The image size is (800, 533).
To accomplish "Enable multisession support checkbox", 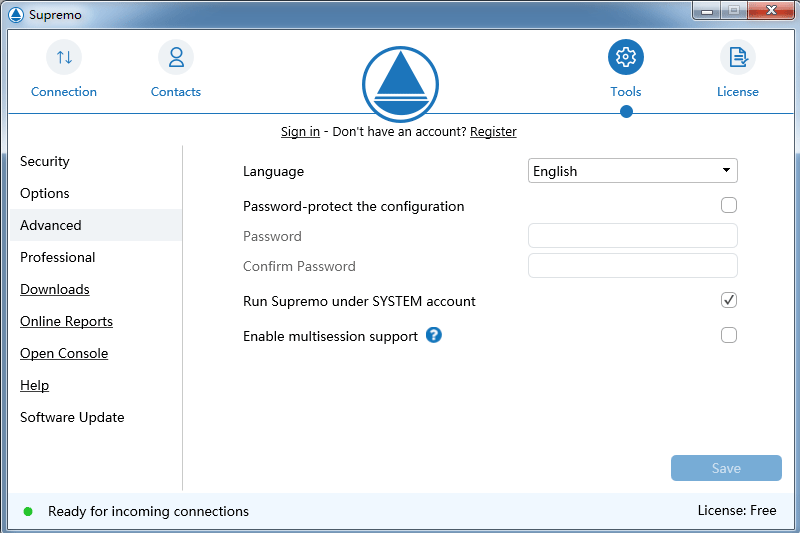I will point(729,335).
